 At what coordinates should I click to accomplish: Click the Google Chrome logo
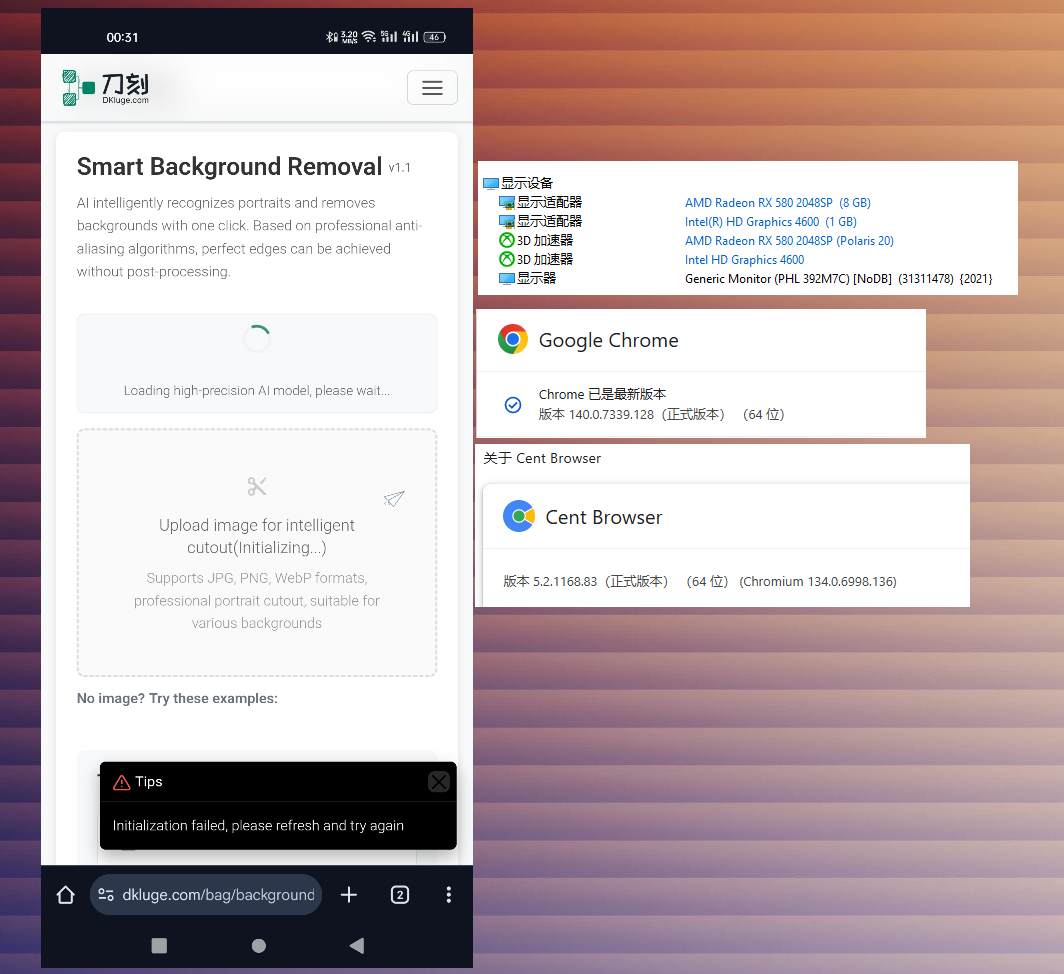tap(513, 340)
